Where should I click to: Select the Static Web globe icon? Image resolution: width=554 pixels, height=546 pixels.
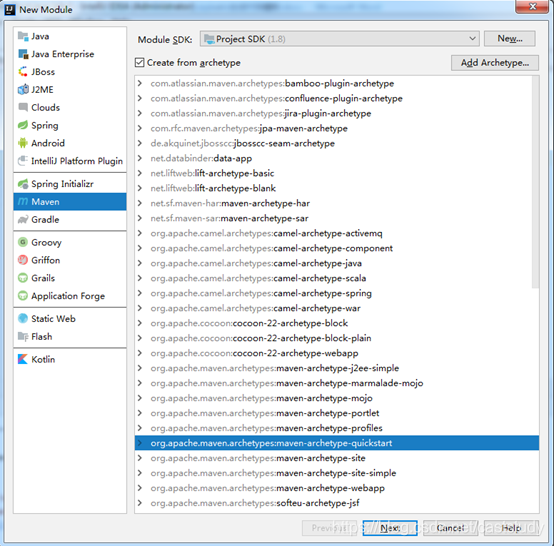click(x=23, y=318)
